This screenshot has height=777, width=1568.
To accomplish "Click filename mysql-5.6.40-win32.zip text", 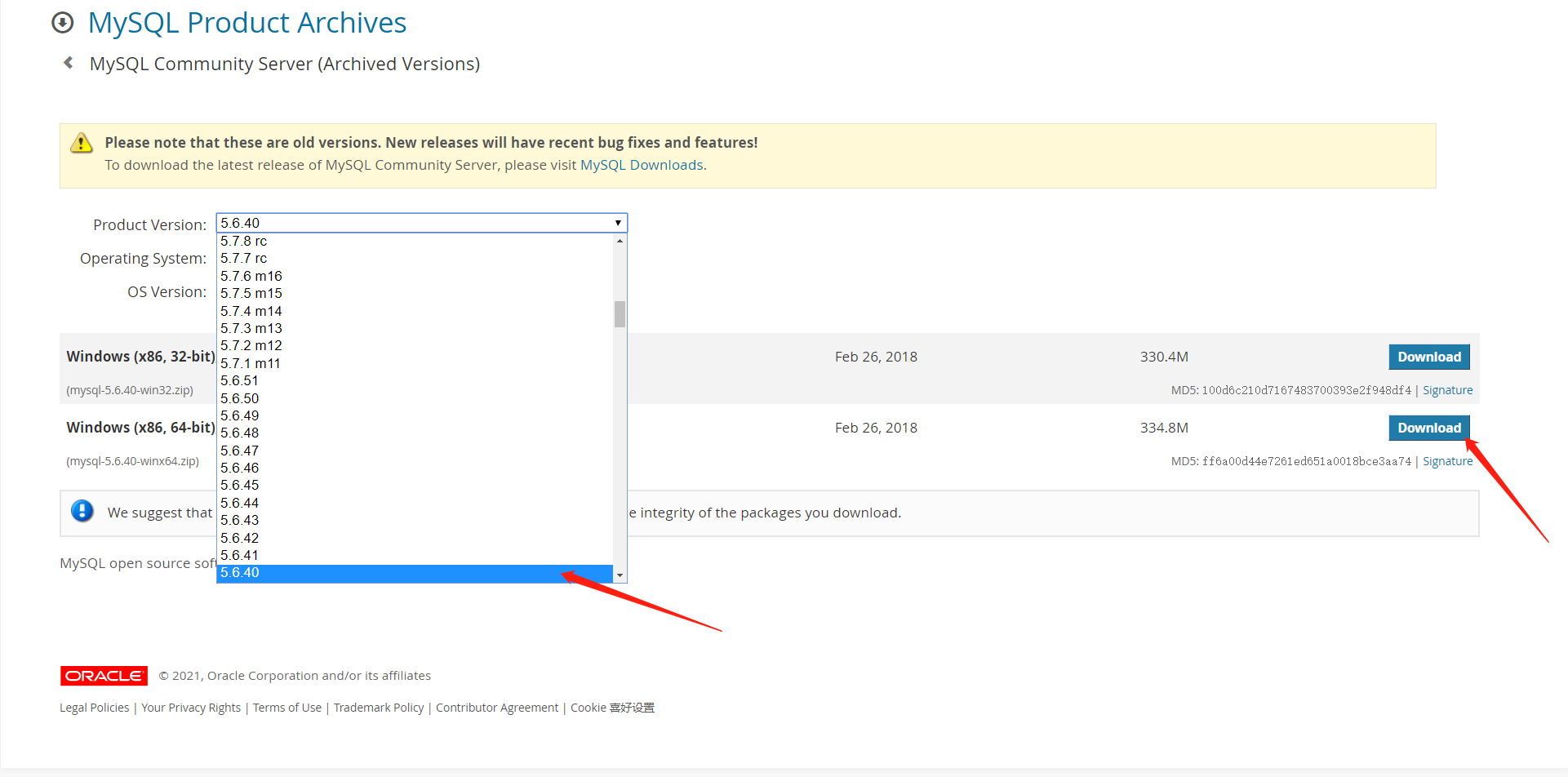I will 130,390.
